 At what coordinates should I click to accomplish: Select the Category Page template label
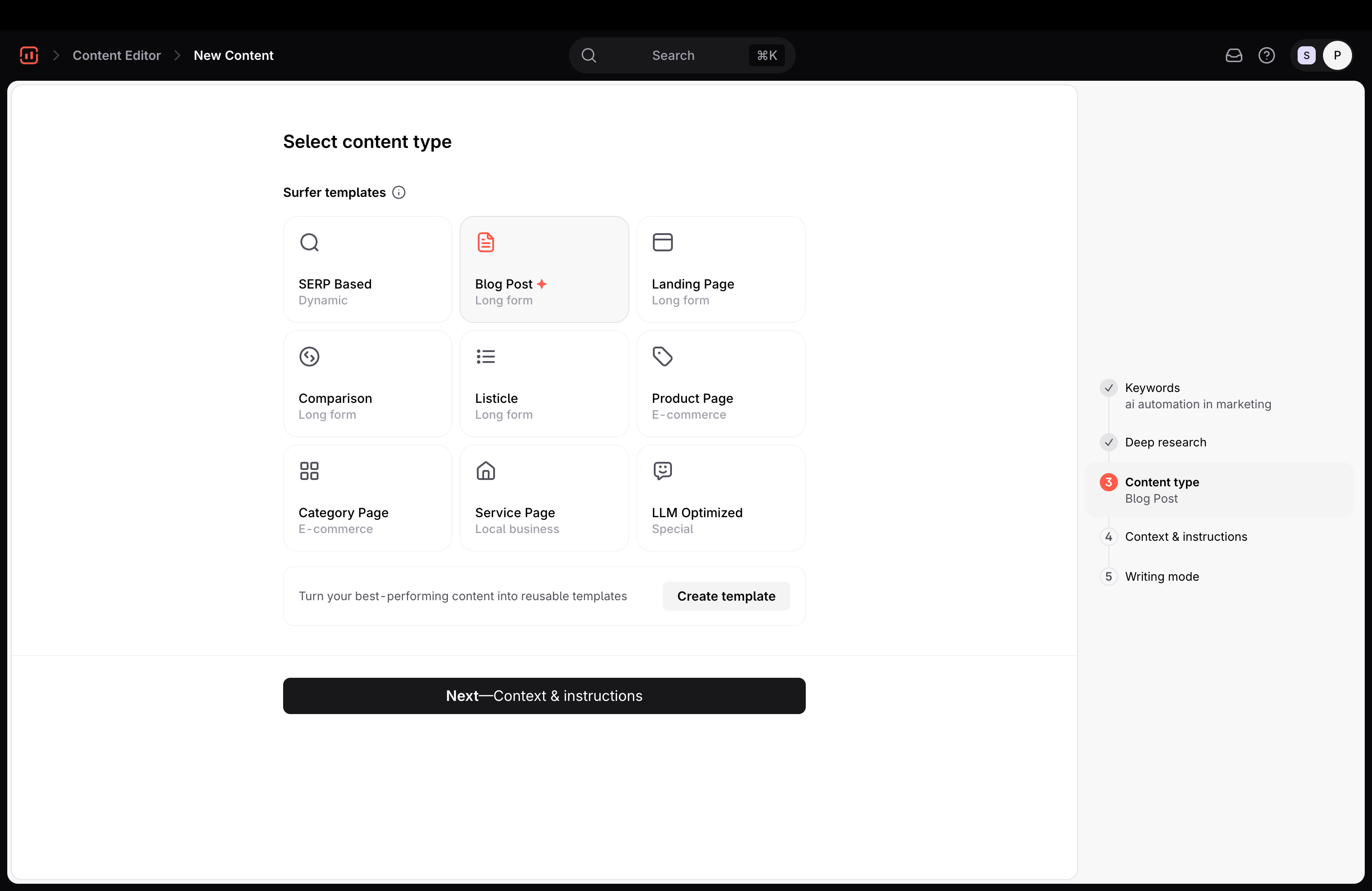click(x=343, y=513)
